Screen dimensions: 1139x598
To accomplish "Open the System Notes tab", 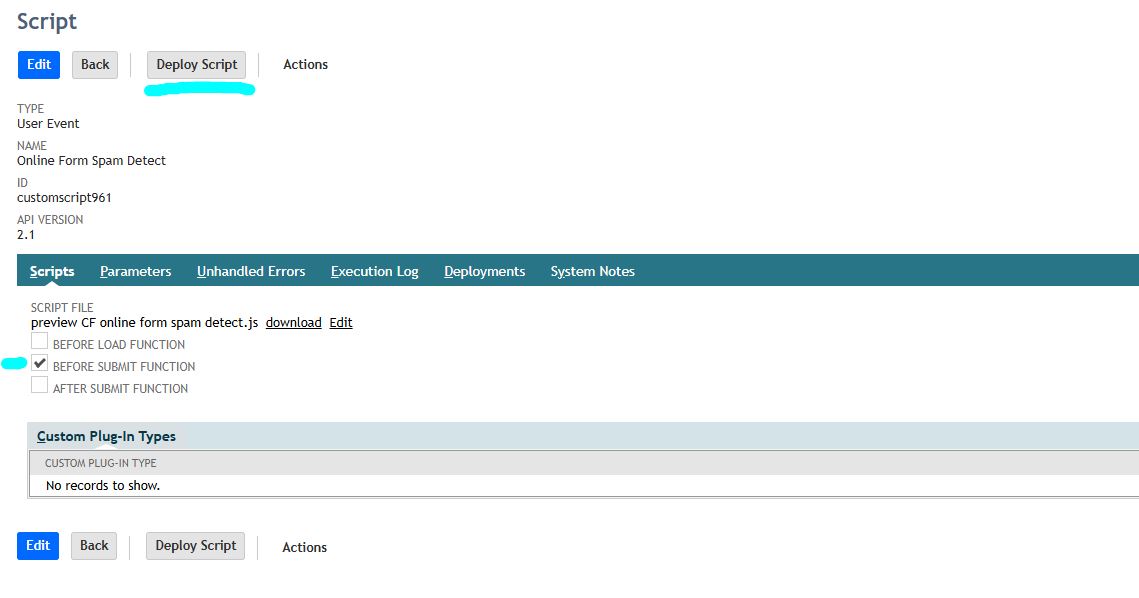I will (592, 271).
